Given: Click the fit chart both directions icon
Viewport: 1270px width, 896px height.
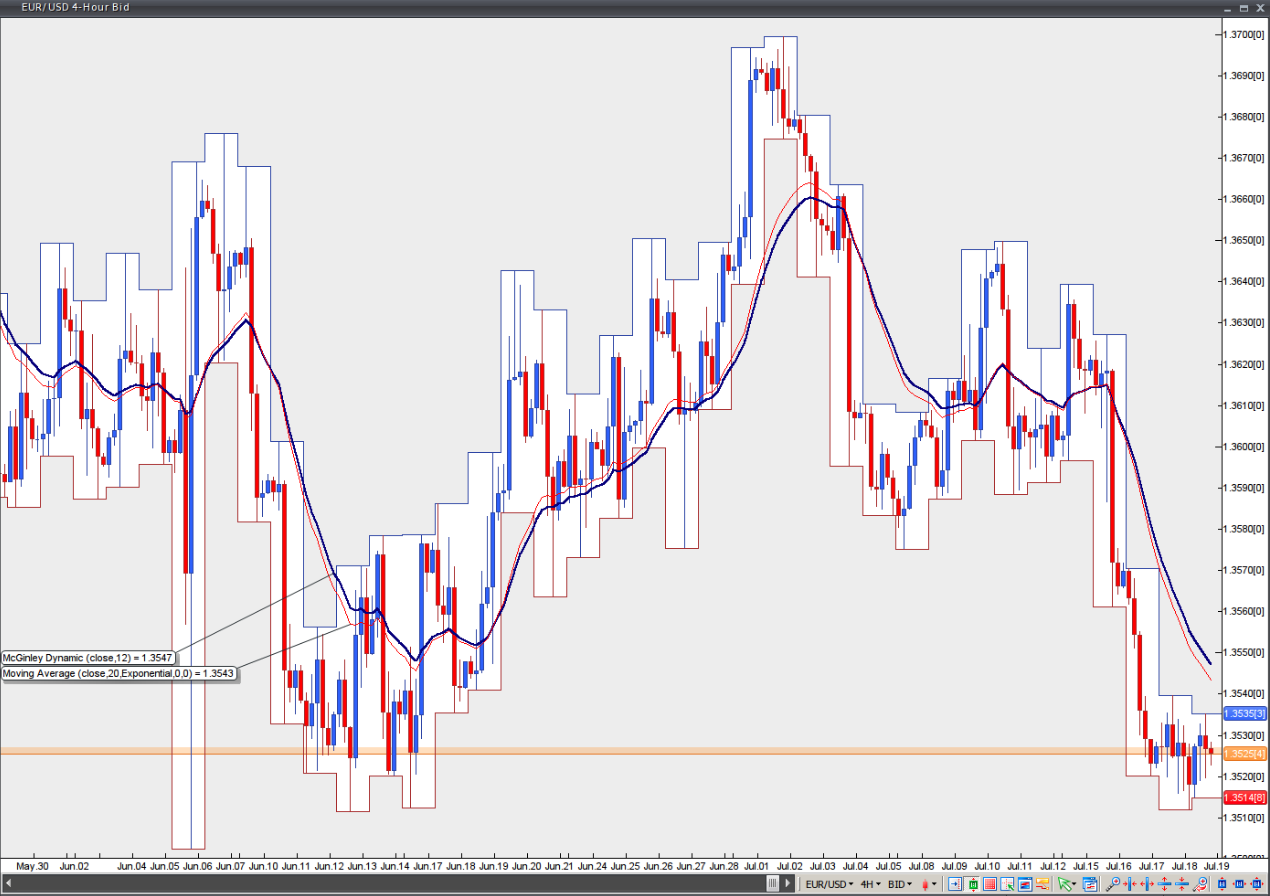Looking at the screenshot, I should coord(1257,884).
